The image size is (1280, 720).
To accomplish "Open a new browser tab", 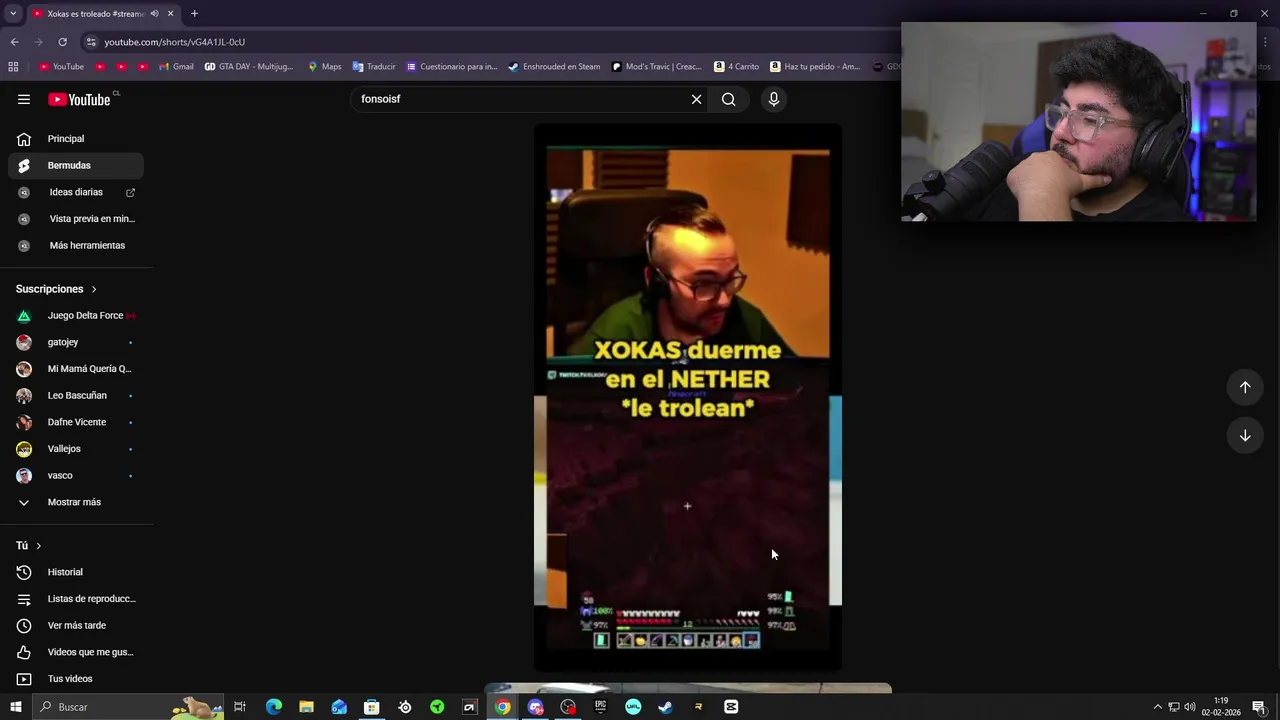I will (194, 14).
